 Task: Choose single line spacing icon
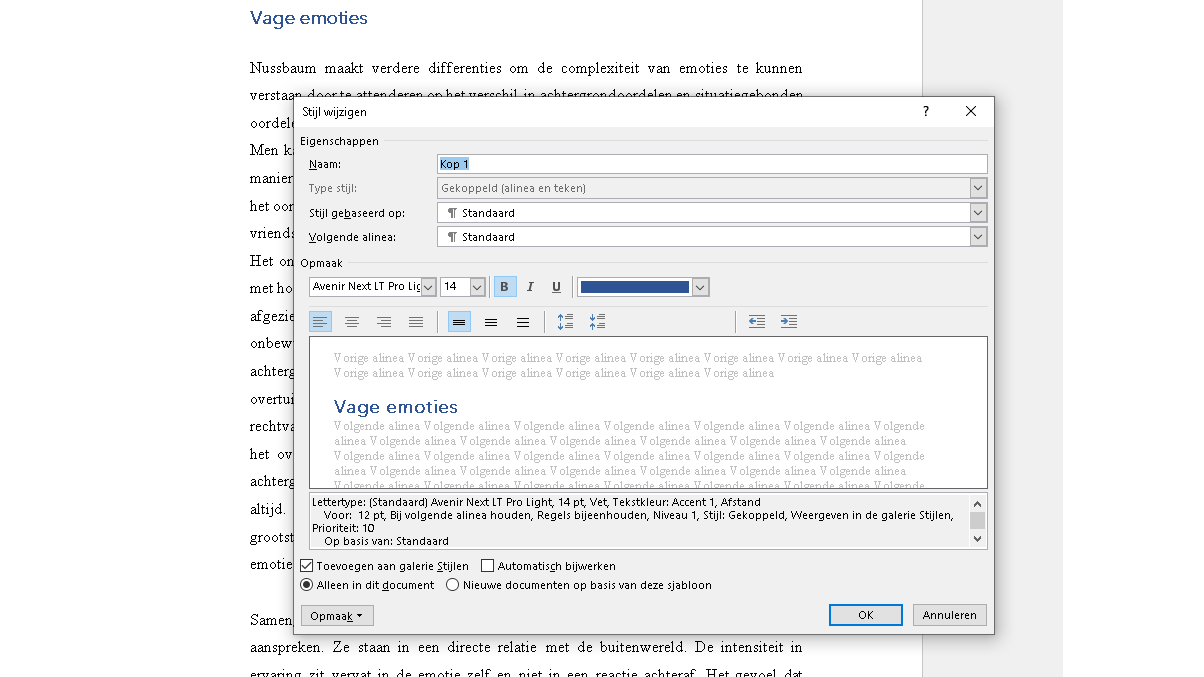coord(459,322)
